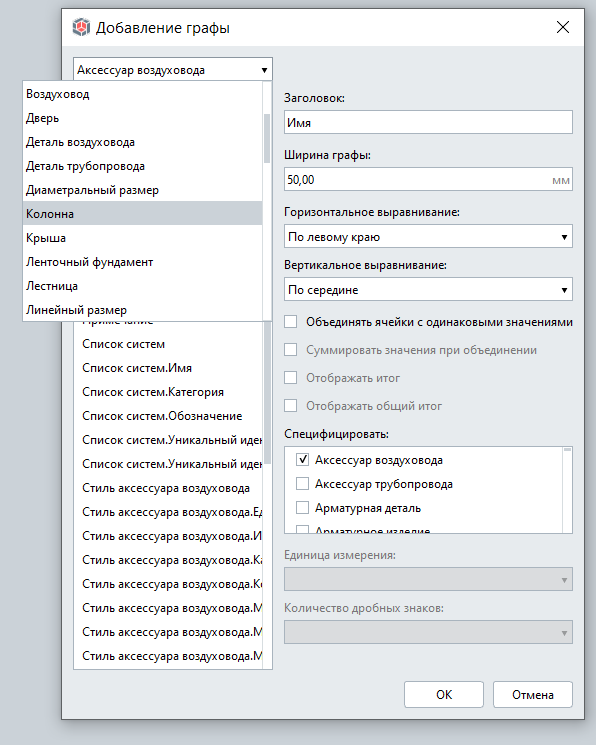Viewport: 596px width, 745px height.
Task: Collapse the Аксессуар воздуховода object dropdown
Action: [x=173, y=70]
